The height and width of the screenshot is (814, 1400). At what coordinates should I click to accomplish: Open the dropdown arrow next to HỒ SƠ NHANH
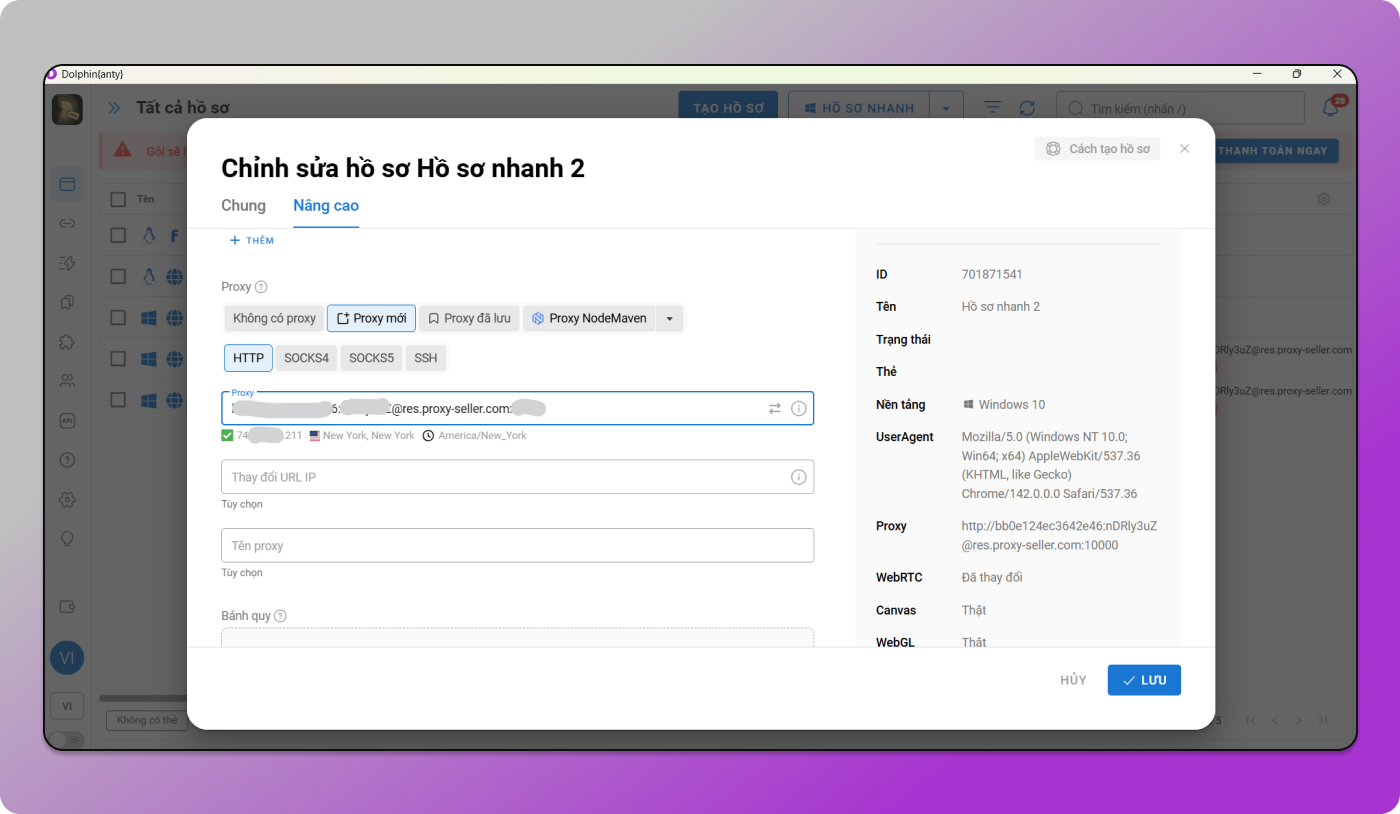pos(946,108)
